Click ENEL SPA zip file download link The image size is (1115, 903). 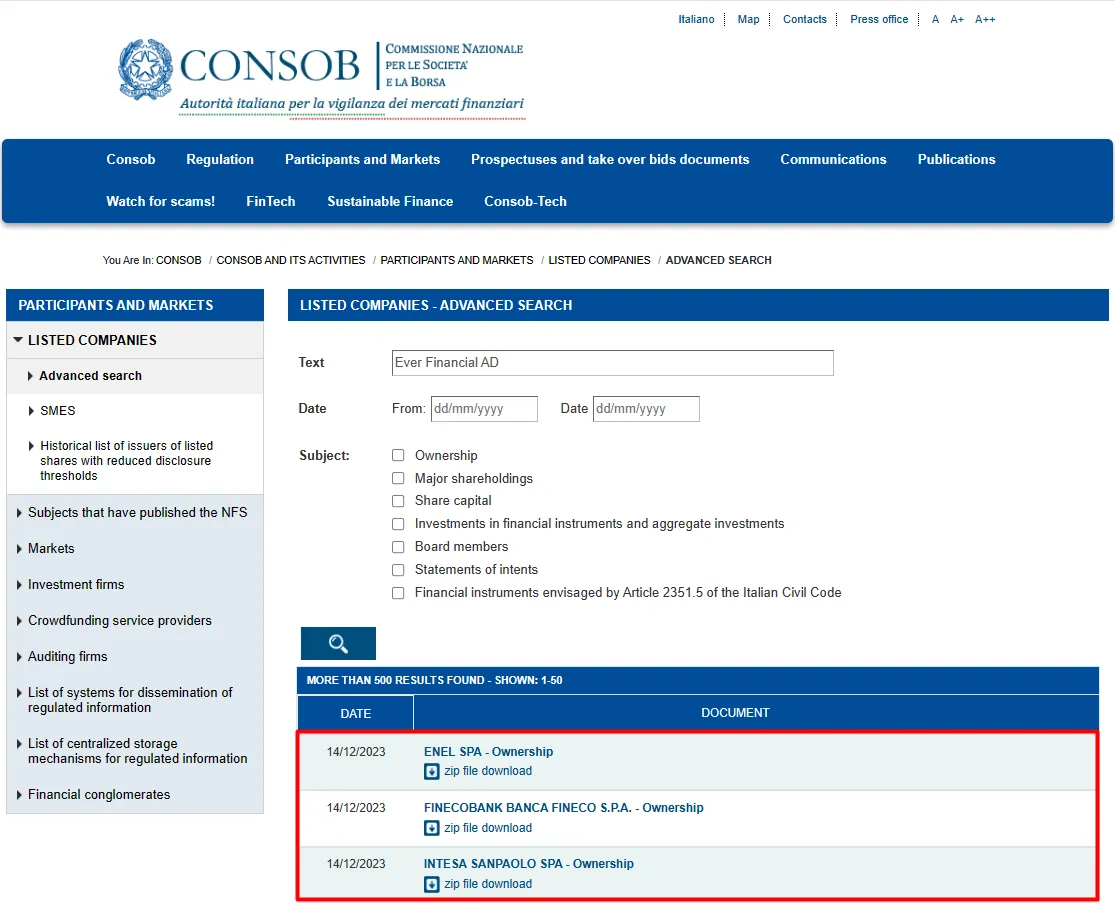(488, 771)
